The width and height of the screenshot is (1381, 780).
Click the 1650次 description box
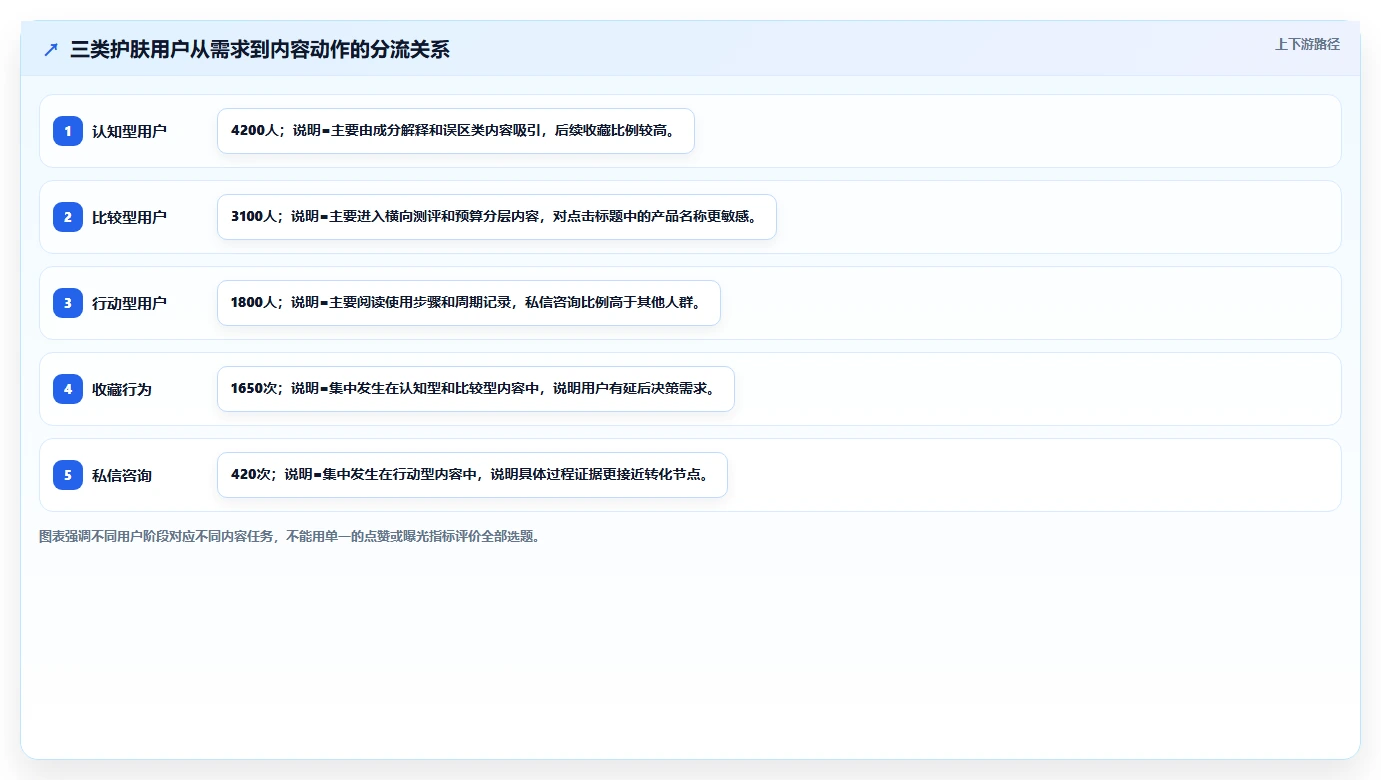[x=476, y=389]
